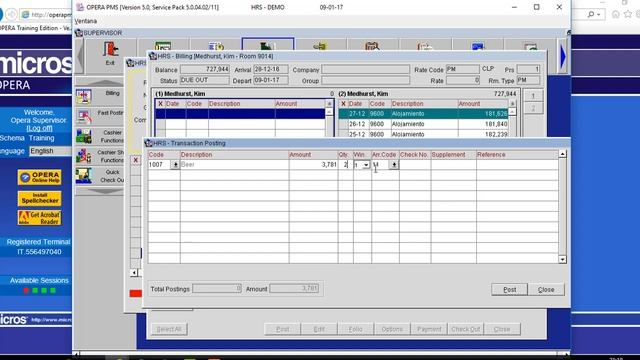Click the Supplement cell in first row
This screenshot has height=360, width=640.
(x=453, y=164)
